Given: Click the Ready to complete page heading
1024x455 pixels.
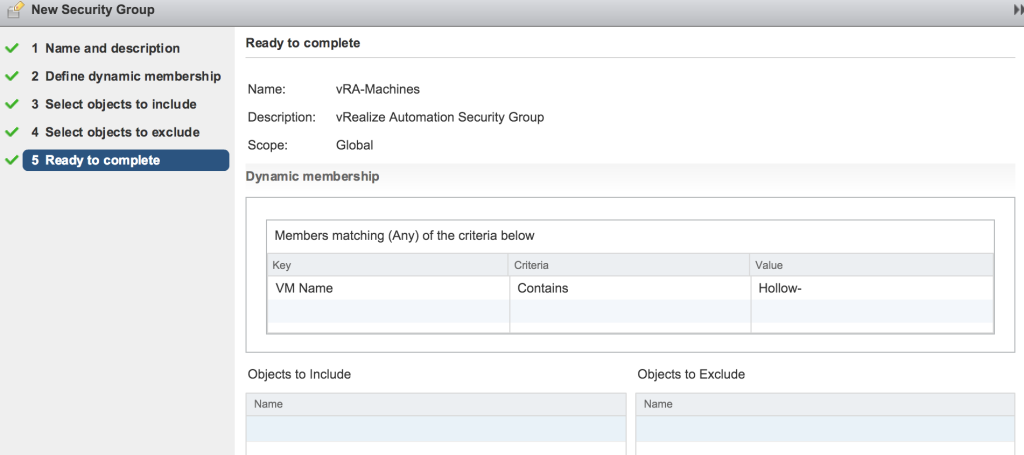Looking at the screenshot, I should click(x=302, y=43).
